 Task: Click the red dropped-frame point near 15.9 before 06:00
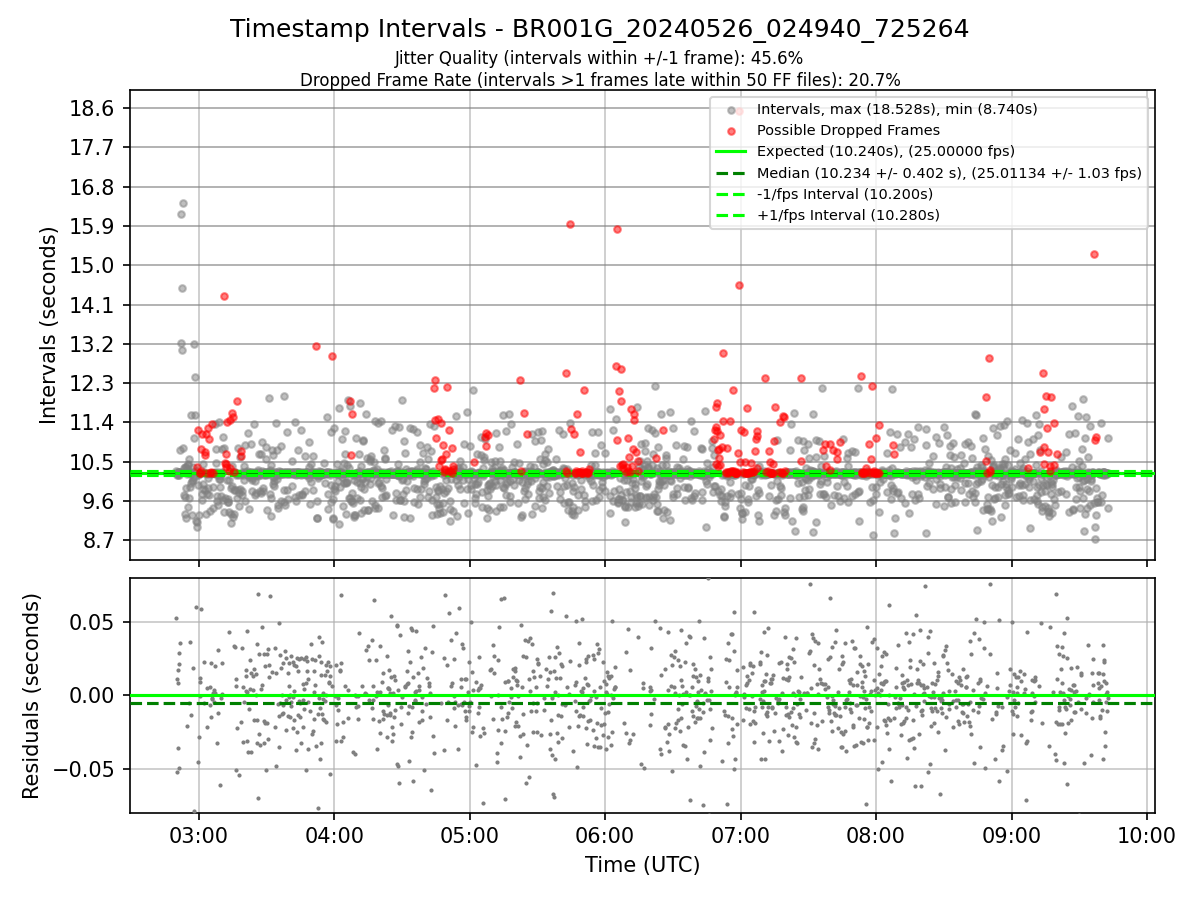[x=570, y=224]
